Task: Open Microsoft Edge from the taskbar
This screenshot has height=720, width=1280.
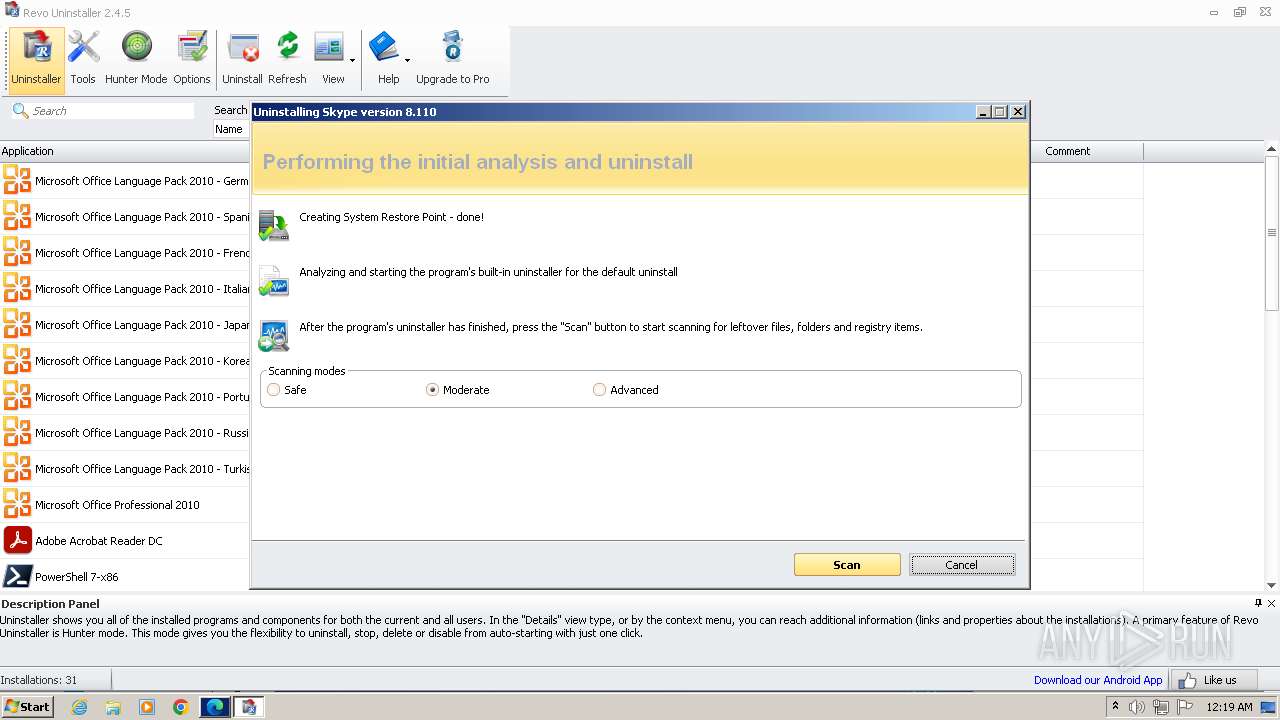Action: [215, 707]
